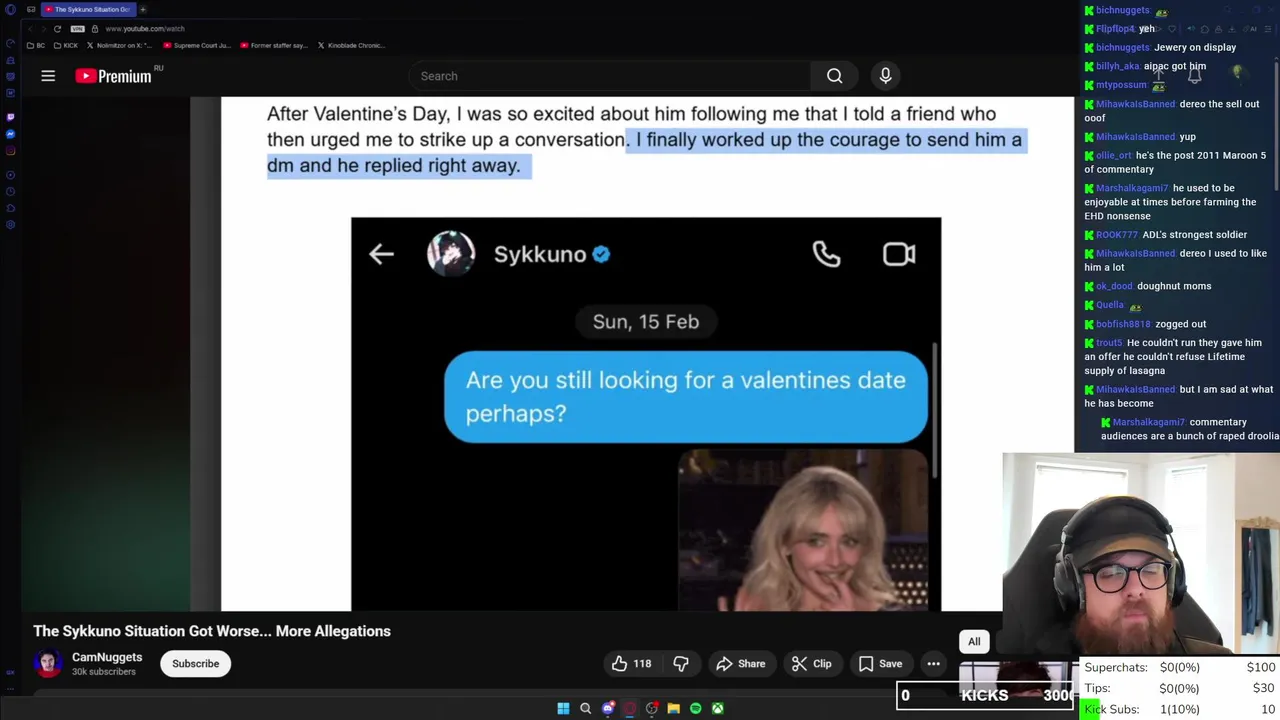
Task: Create a Clip of the video
Action: (x=811, y=664)
